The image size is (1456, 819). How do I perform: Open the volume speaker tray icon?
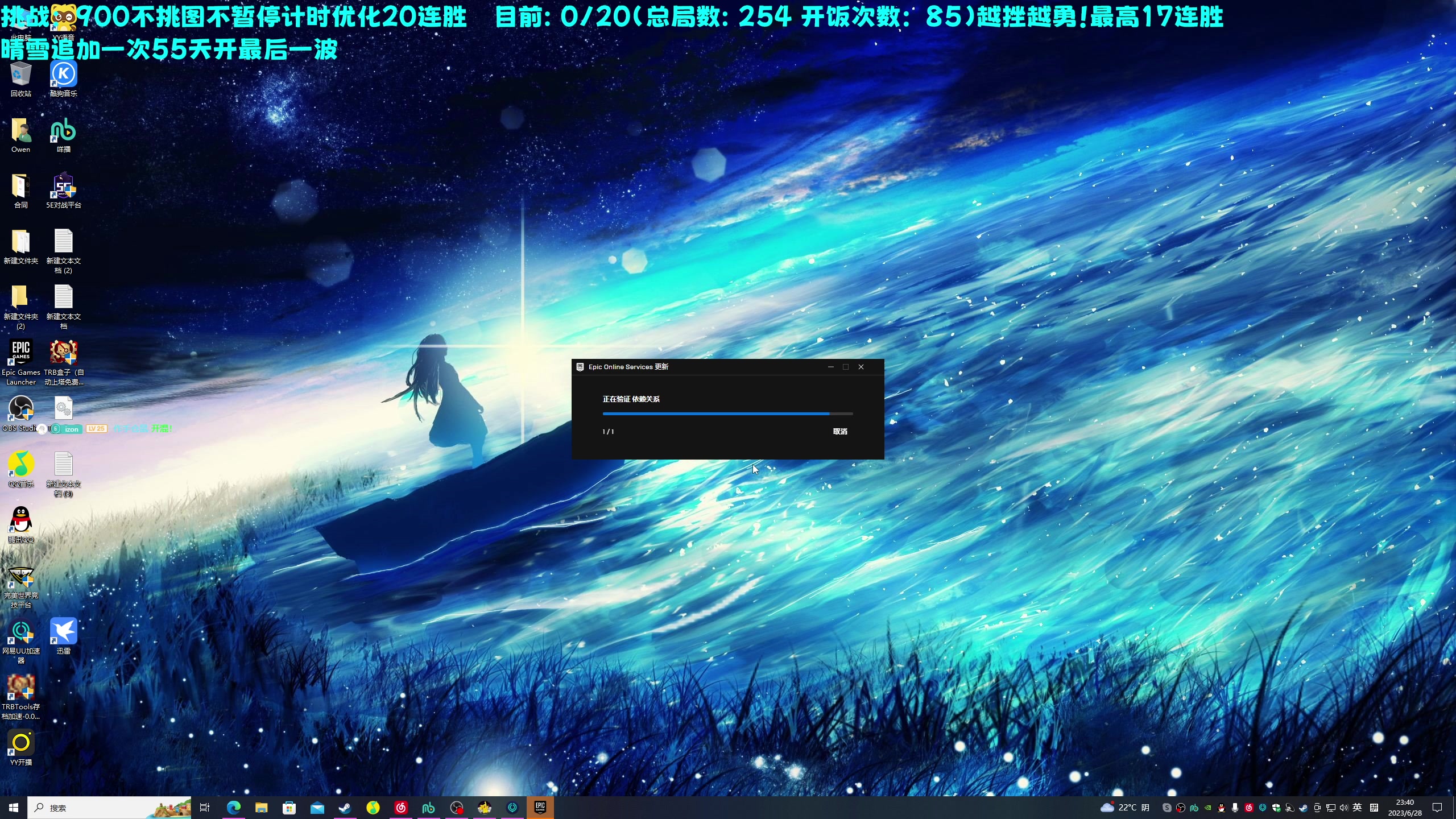coord(1343,808)
